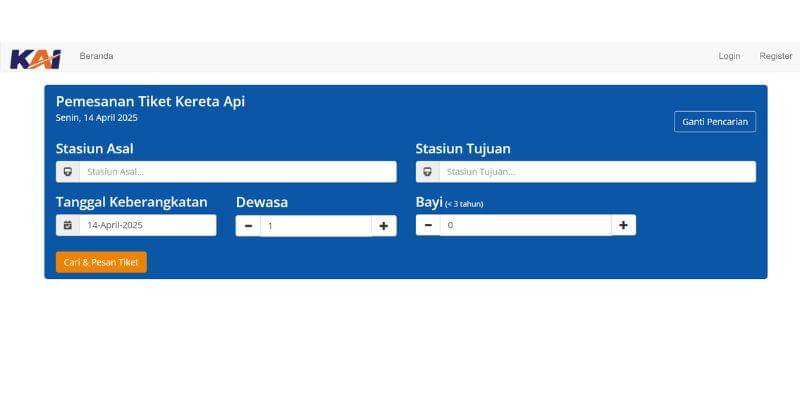The width and height of the screenshot is (800, 420).
Task: Click the Senin, 14 April 2025 date text
Action: pyautogui.click(x=97, y=118)
